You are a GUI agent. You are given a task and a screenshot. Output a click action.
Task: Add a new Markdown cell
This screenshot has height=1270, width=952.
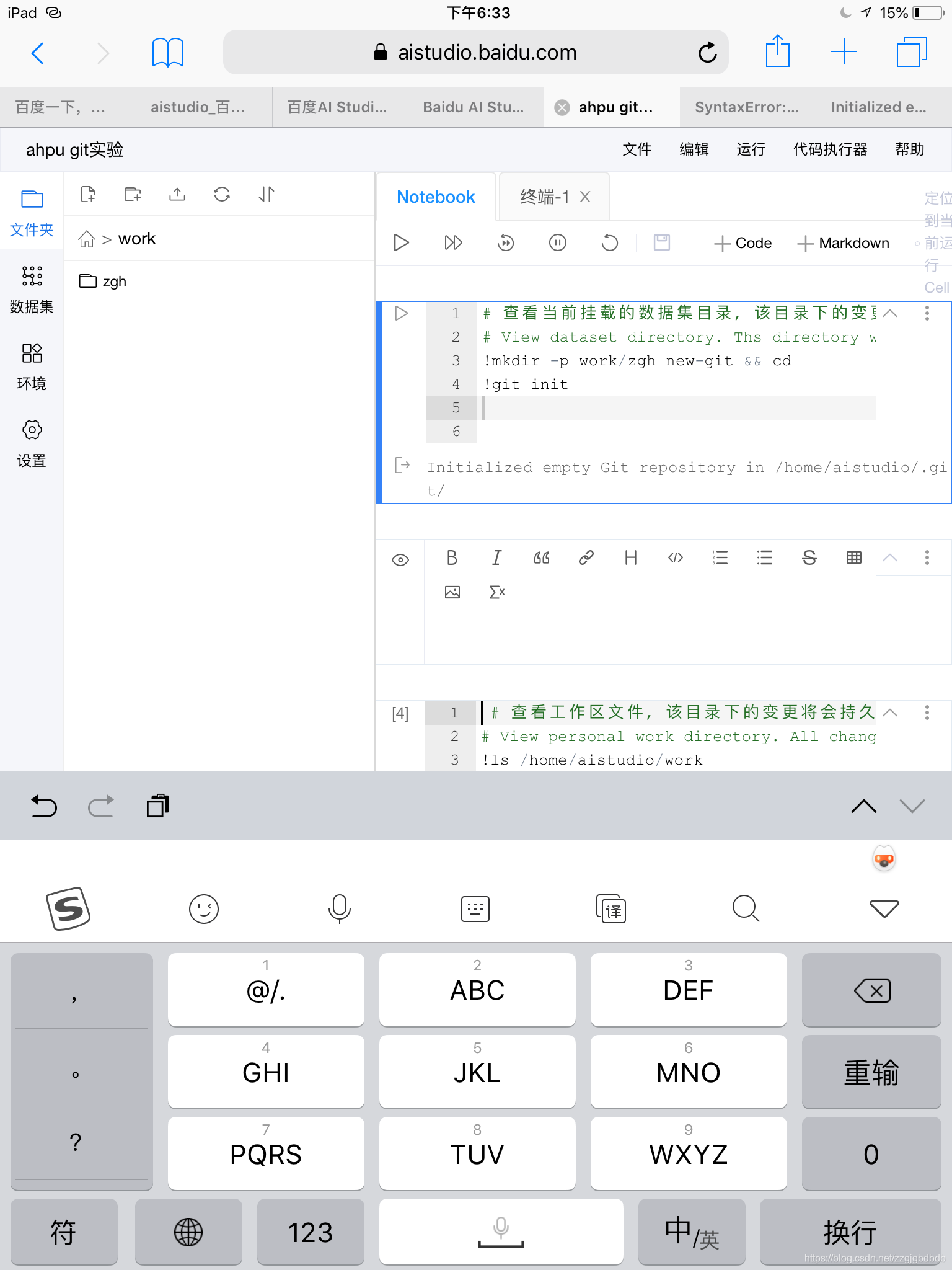(x=843, y=243)
